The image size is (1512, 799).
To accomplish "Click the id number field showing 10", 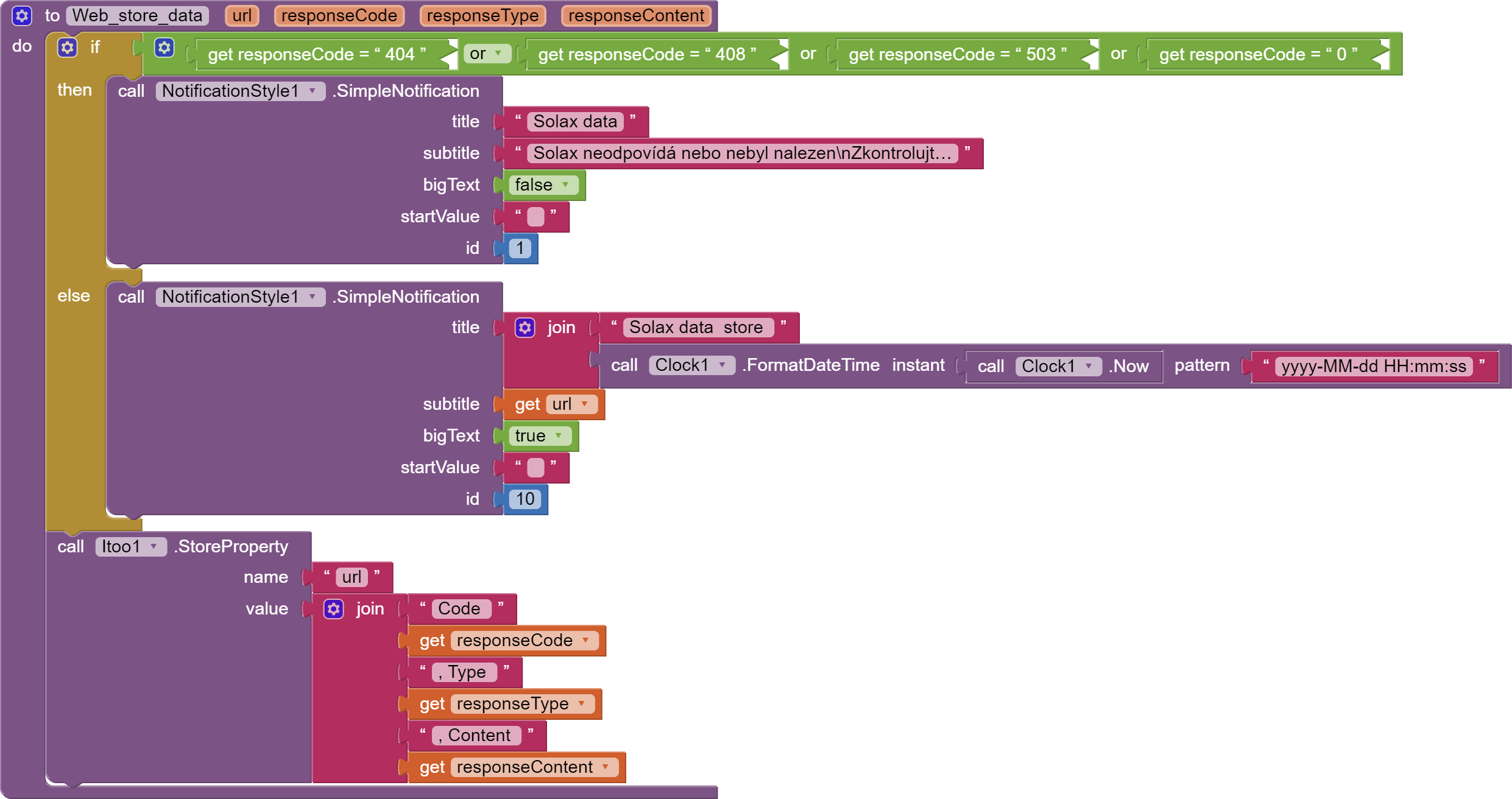I will pos(525,499).
